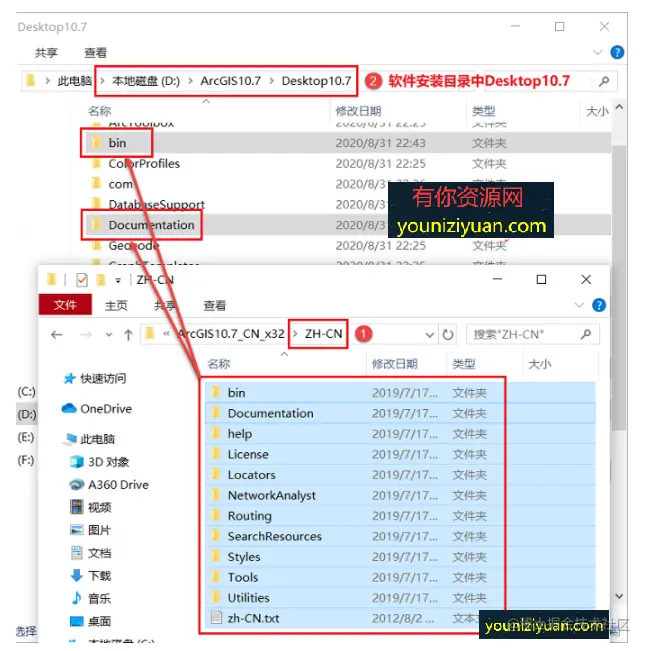Open the 文件 tab in ZH-CN window
The width and height of the screenshot is (648, 651).
tap(65, 305)
